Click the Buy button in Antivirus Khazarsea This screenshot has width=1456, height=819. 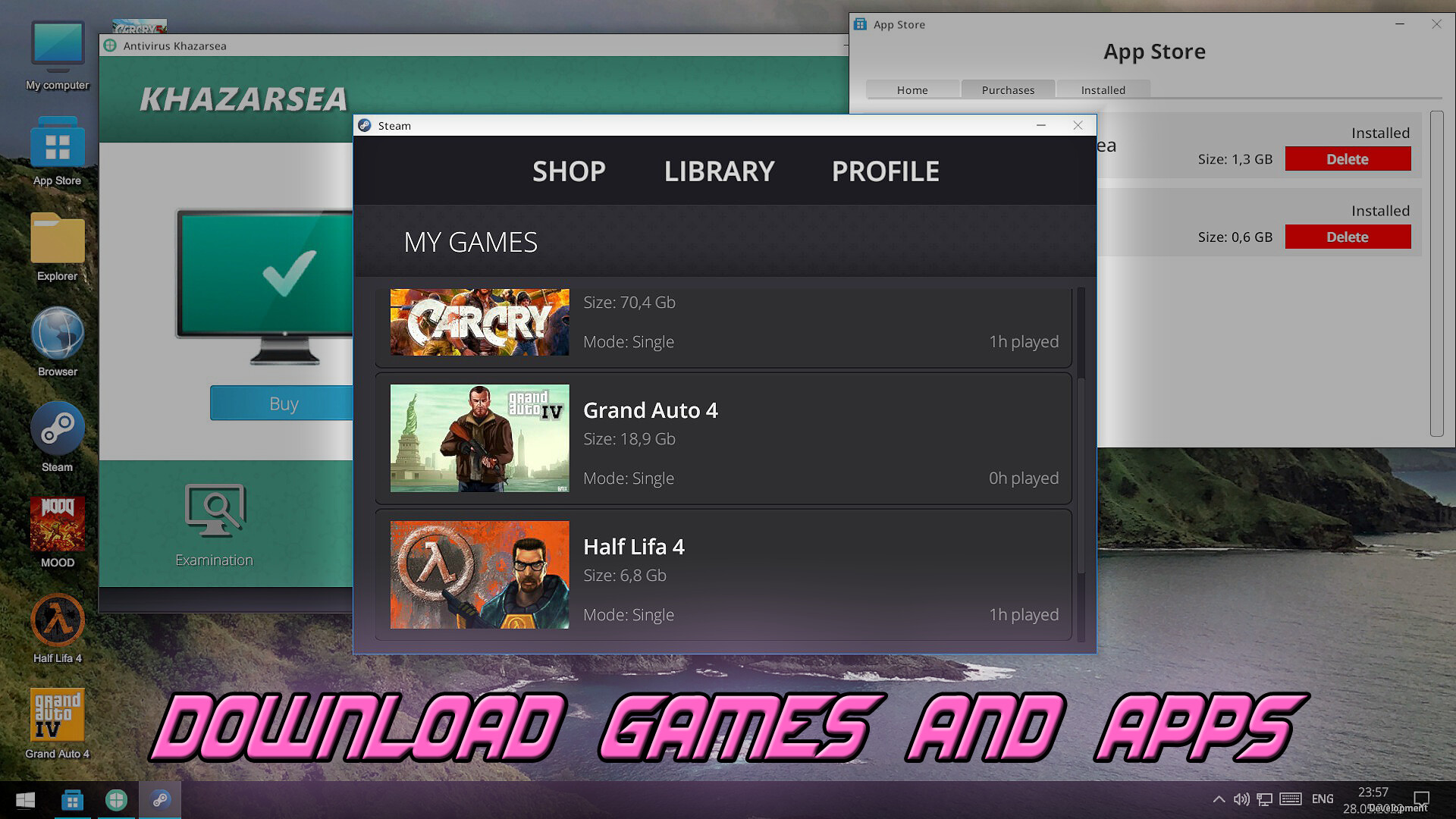pos(282,403)
